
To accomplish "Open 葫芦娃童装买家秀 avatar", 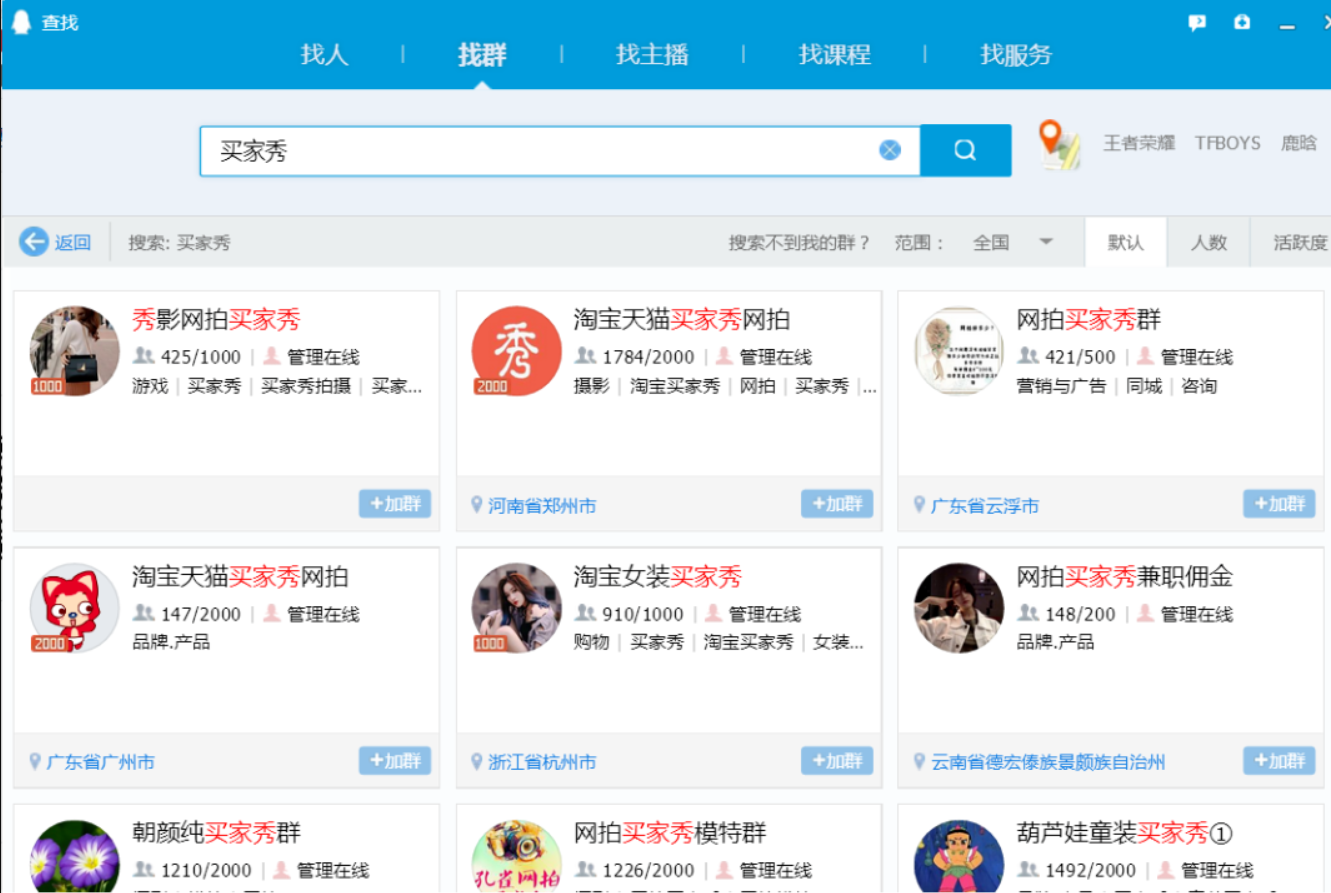I will [959, 856].
